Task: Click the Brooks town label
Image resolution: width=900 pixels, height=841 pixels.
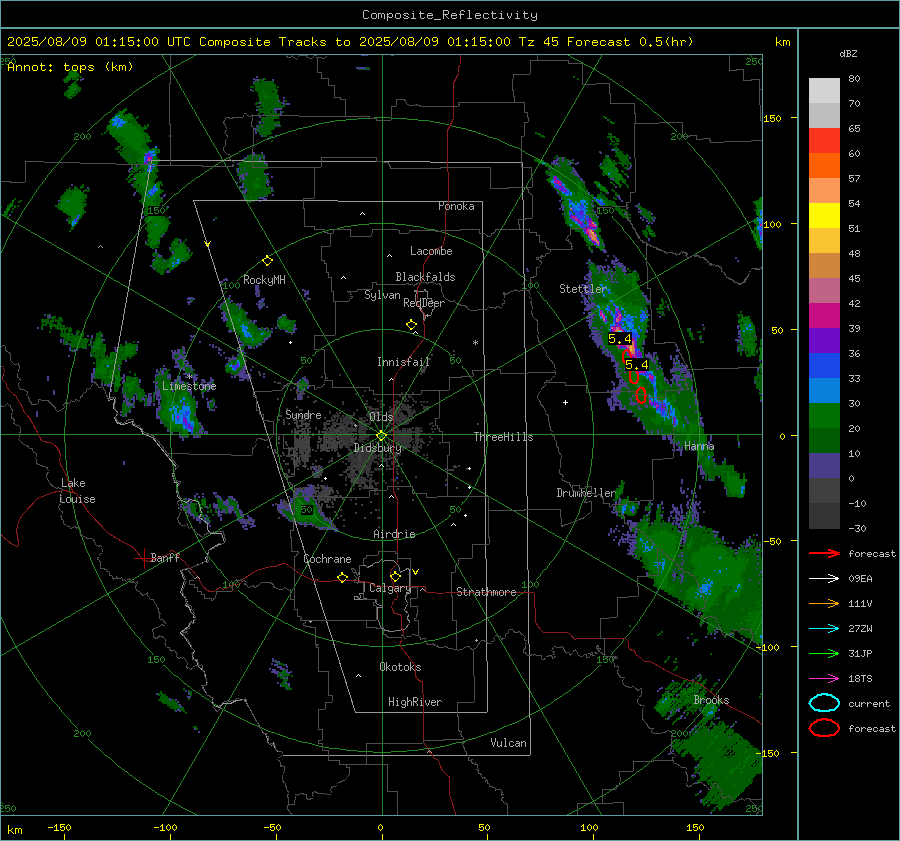Action: tap(711, 700)
